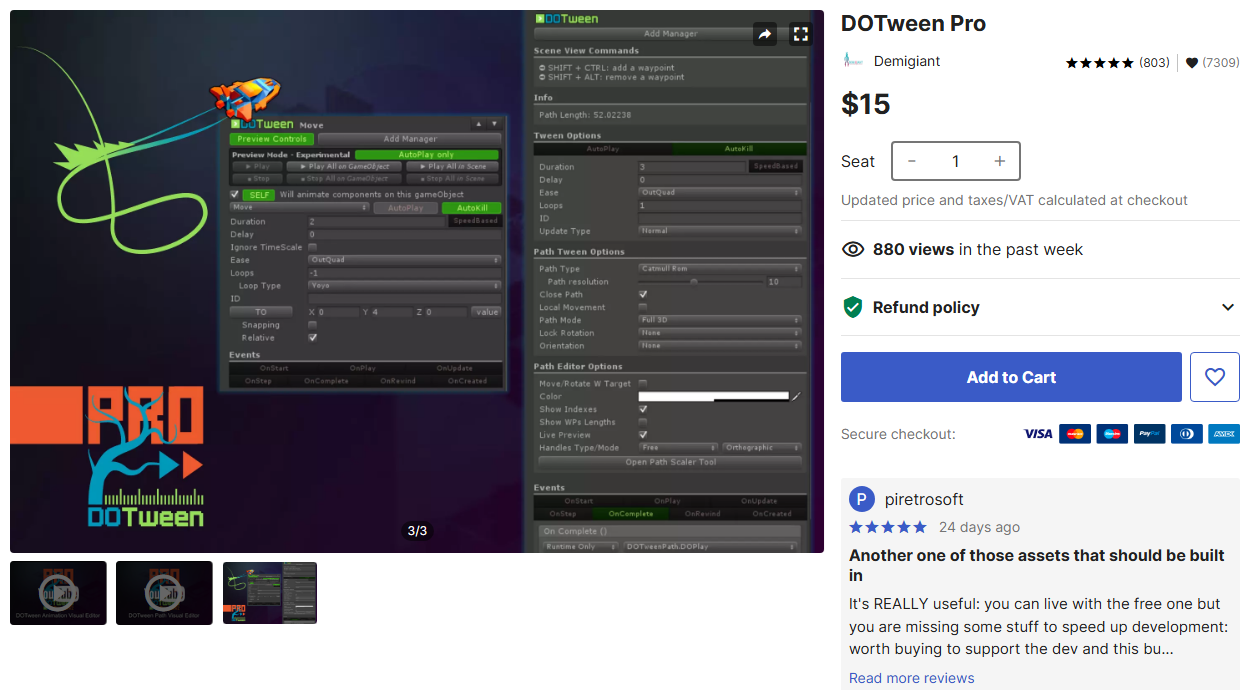1256x690 pixels.
Task: Click the '(7309)' favorites count
Action: [1221, 63]
